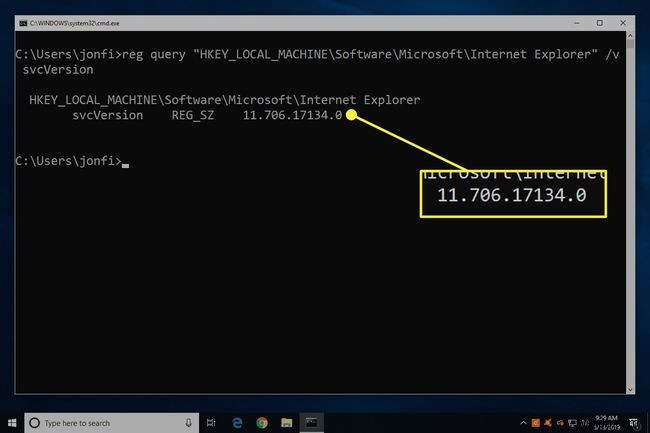Open File Explorer from the taskbar
The image size is (650, 433).
pos(286,423)
